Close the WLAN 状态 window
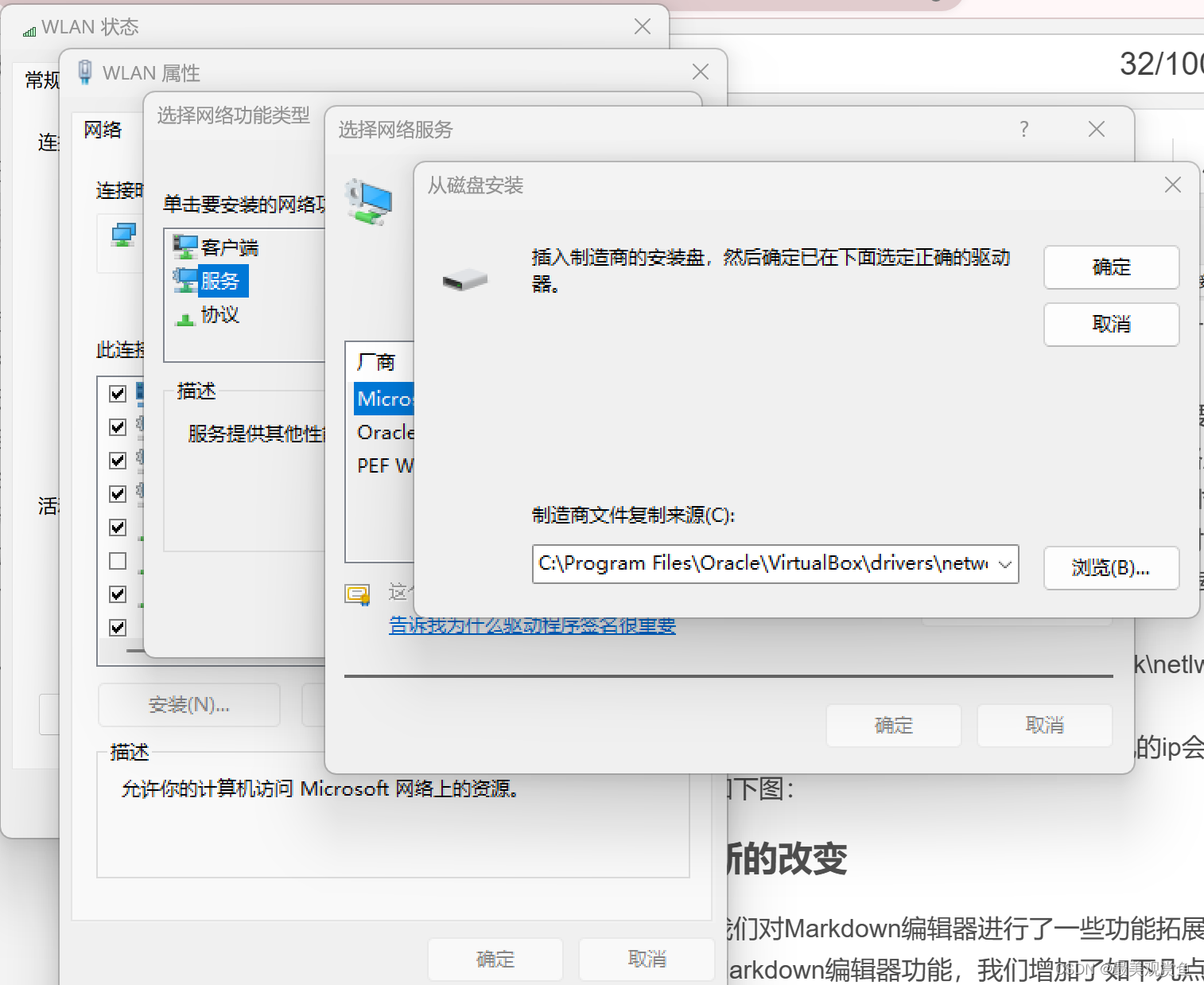Image resolution: width=1204 pixels, height=985 pixels. [x=643, y=27]
